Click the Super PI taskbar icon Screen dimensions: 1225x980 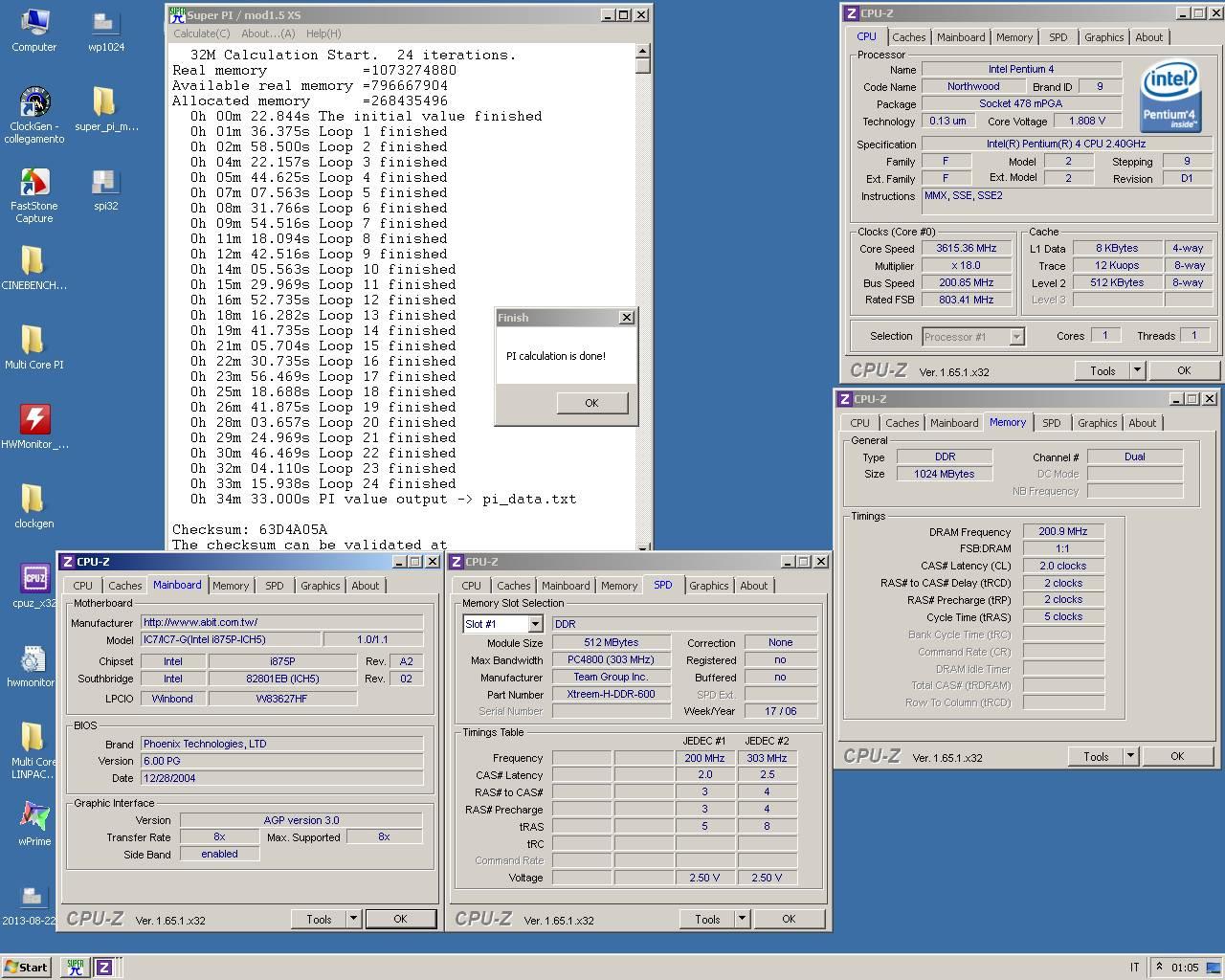(75, 968)
